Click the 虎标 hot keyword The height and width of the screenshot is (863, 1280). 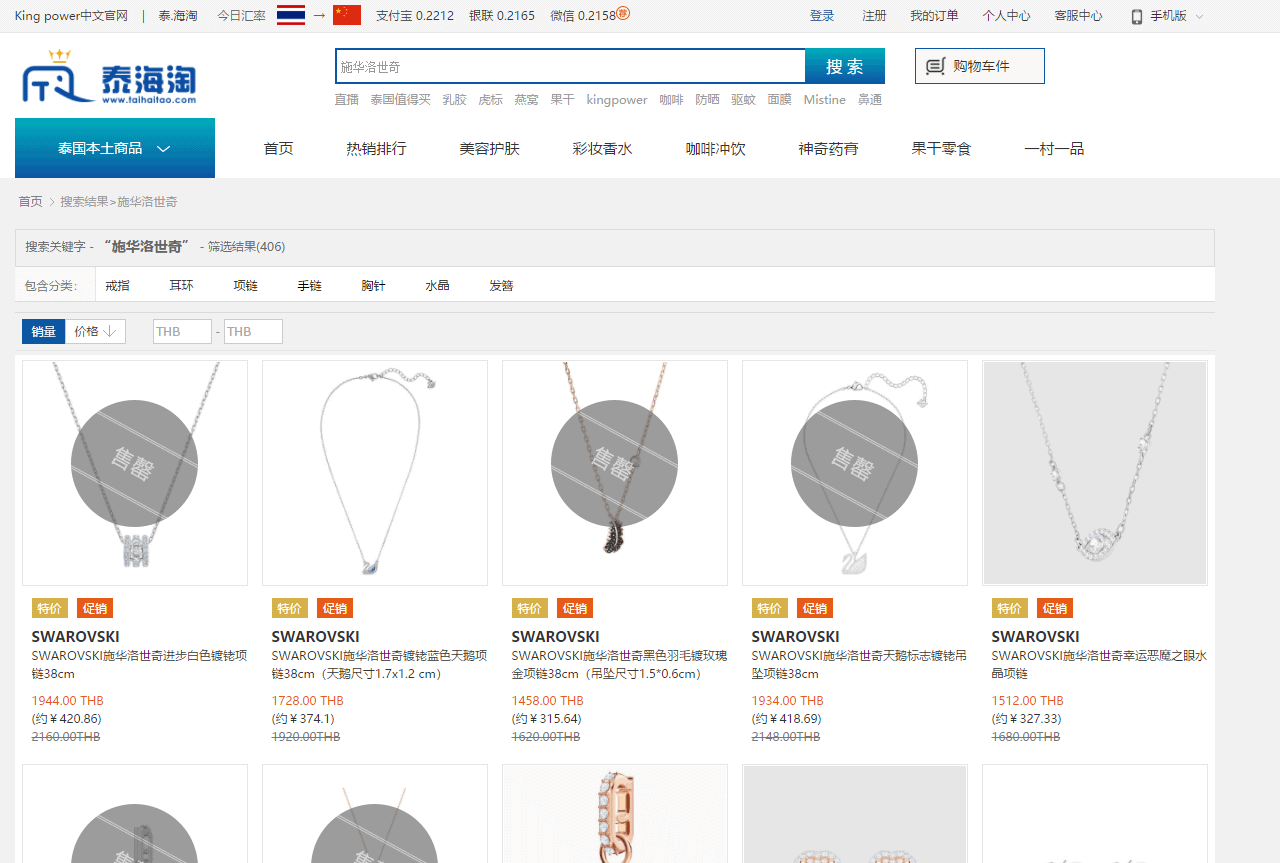[490, 100]
